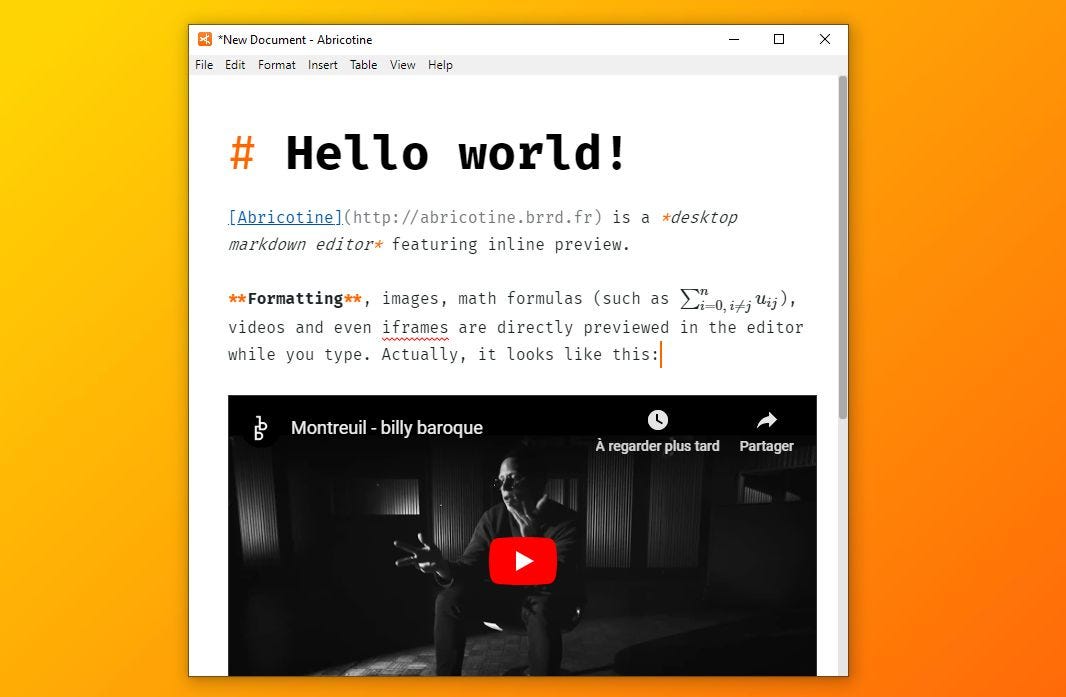Viewport: 1066px width, 697px height.
Task: Follow the Abricotine hyperlink
Action: tap(285, 217)
